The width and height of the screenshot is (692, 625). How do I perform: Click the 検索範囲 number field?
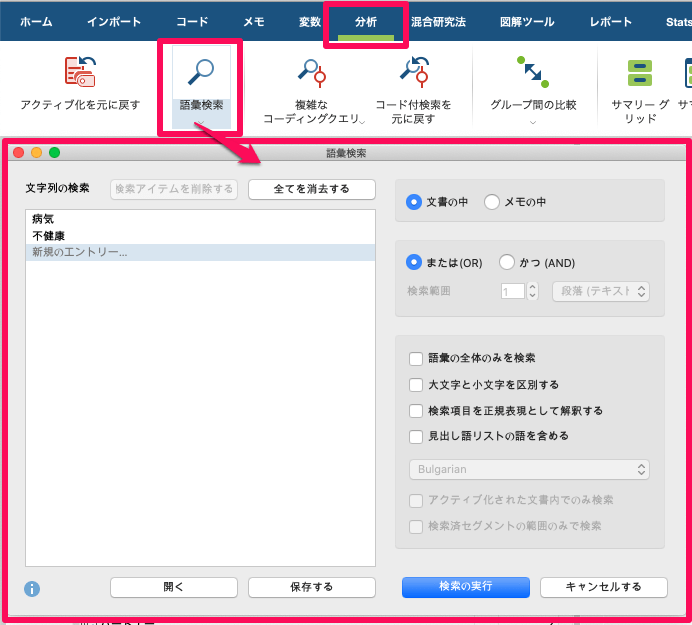click(x=513, y=291)
